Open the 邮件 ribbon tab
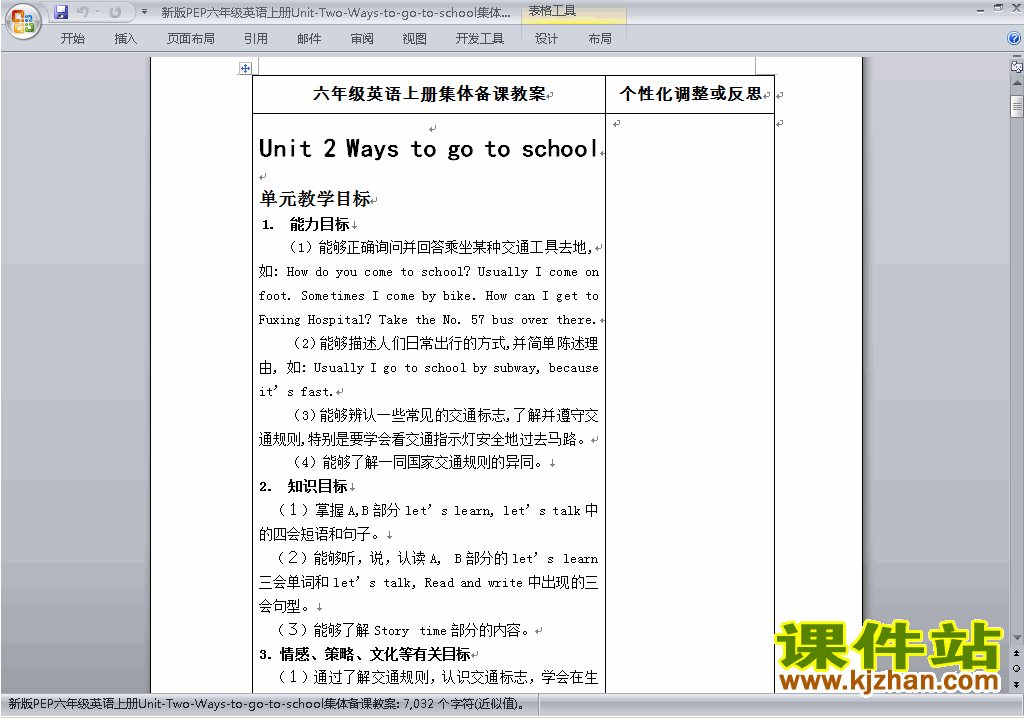Screen dimensions: 1024x718 click(309, 39)
